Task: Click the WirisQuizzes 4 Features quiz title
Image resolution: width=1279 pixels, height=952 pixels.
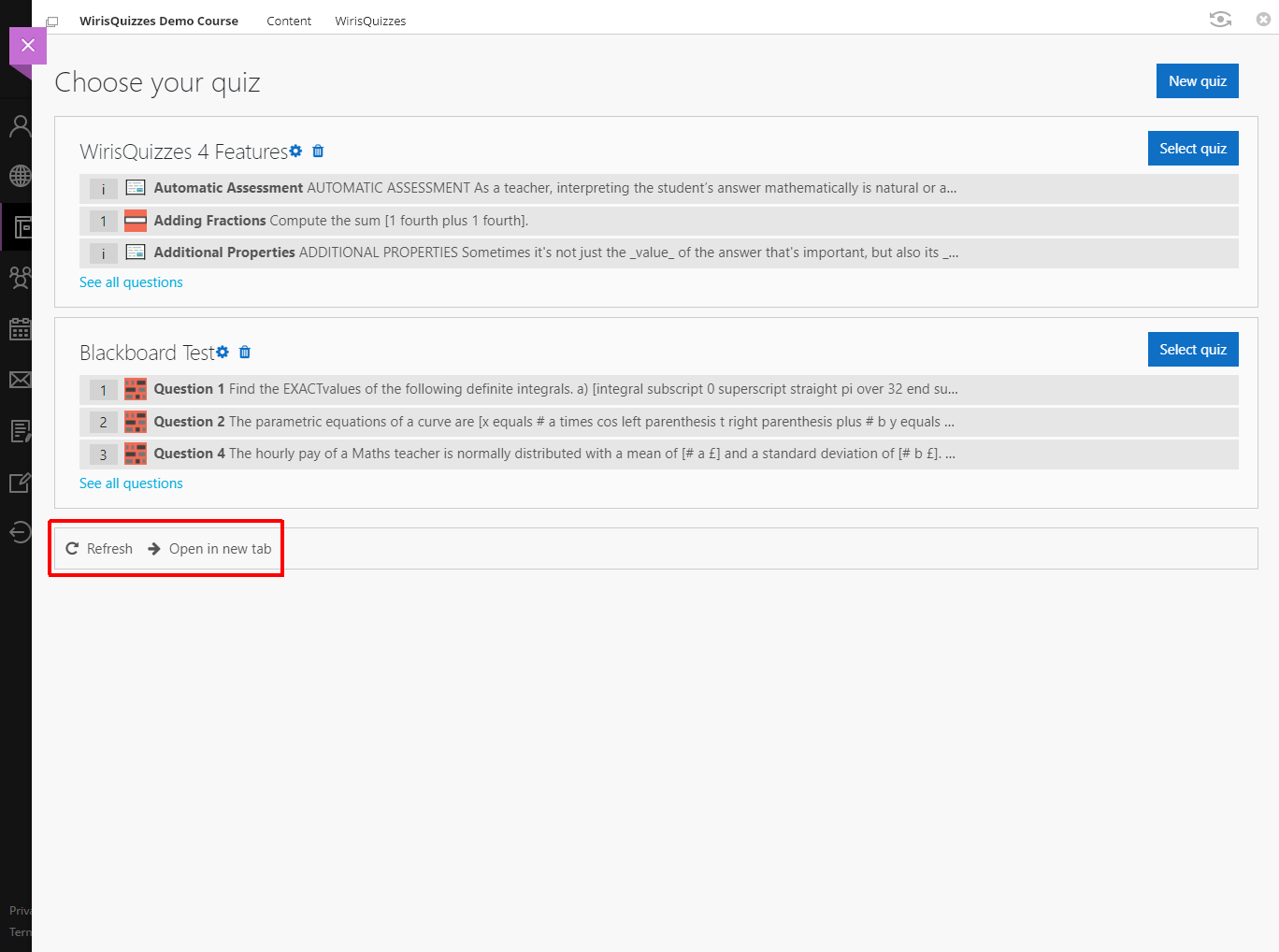Action: pyautogui.click(x=184, y=151)
